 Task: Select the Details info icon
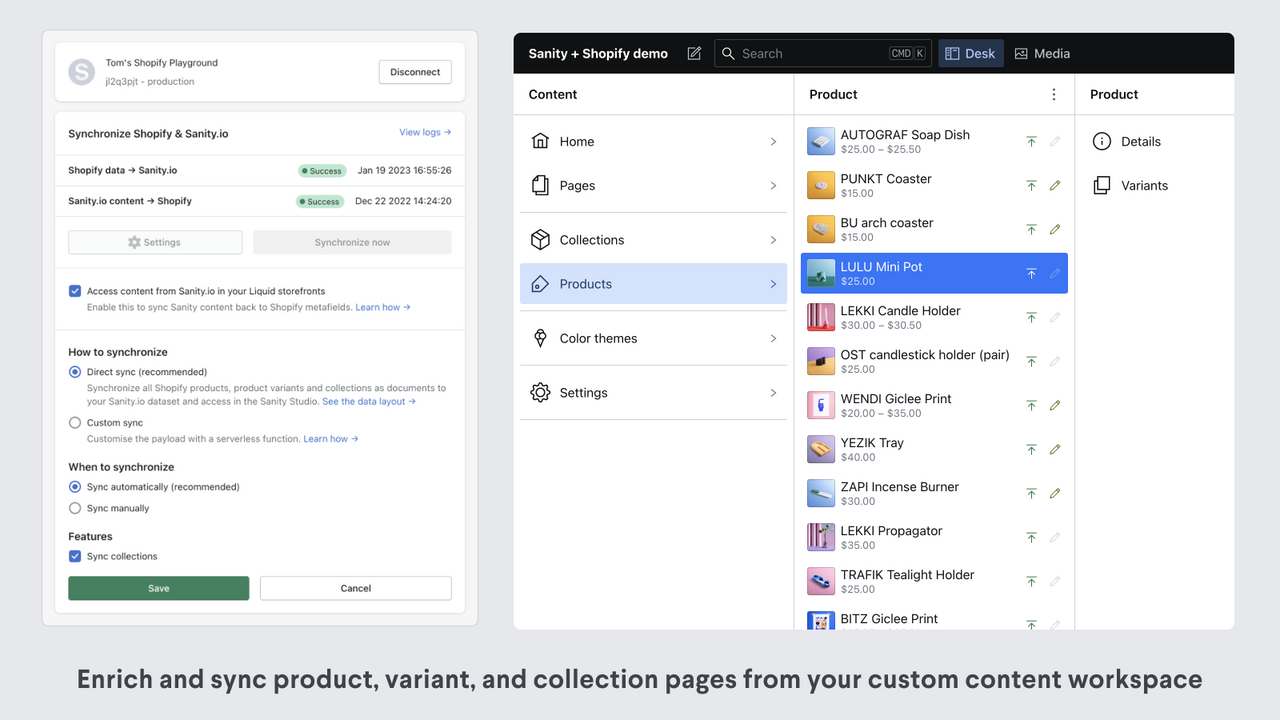(x=1101, y=141)
